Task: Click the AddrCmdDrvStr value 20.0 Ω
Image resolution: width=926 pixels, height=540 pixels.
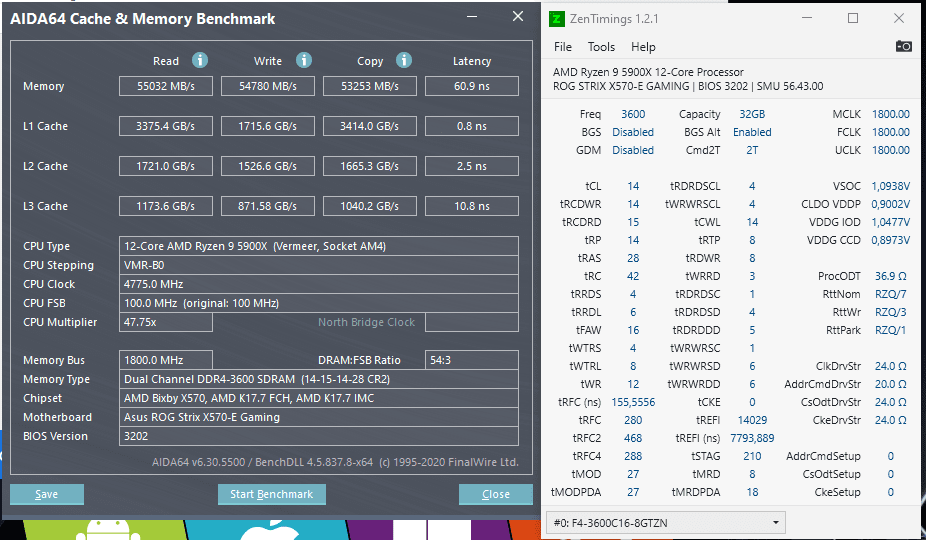Action: [891, 384]
